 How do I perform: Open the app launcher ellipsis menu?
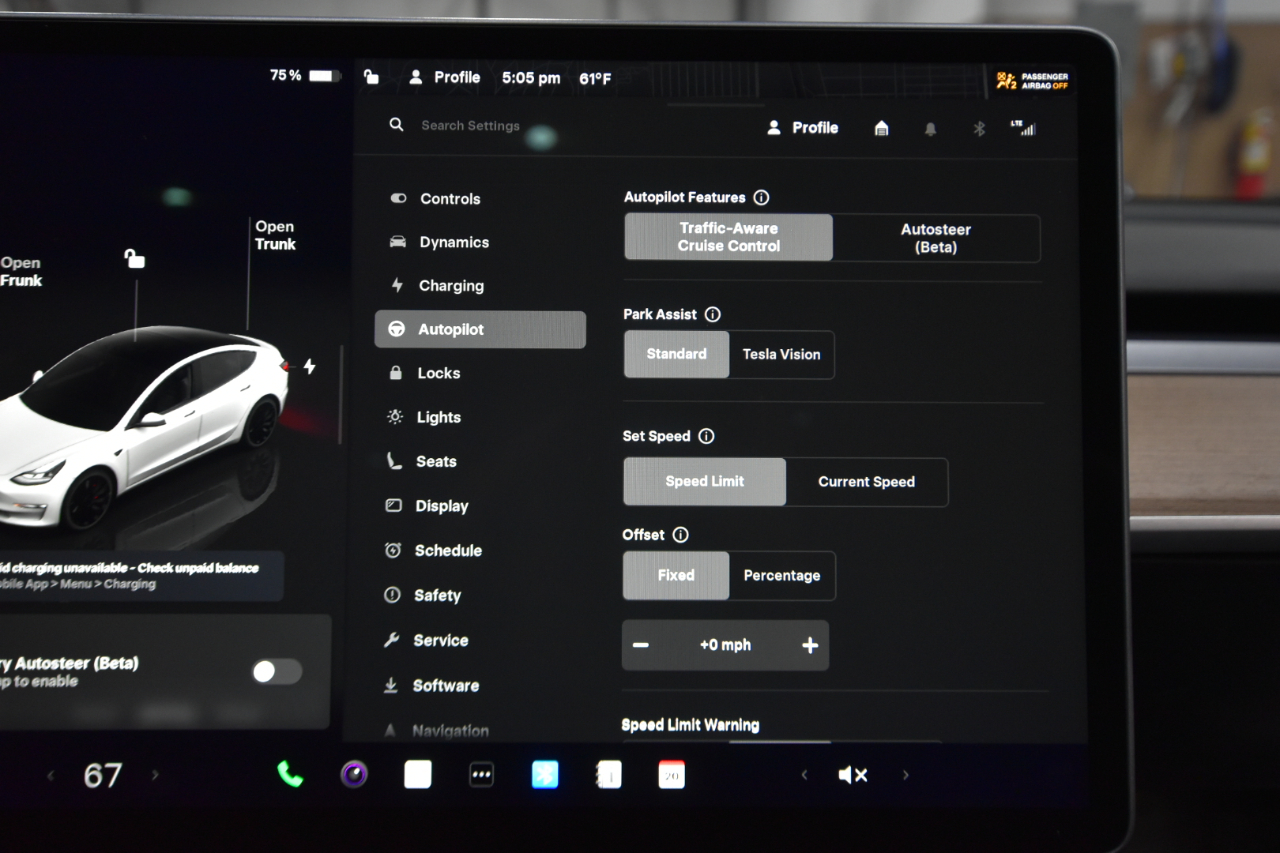pyautogui.click(x=481, y=773)
